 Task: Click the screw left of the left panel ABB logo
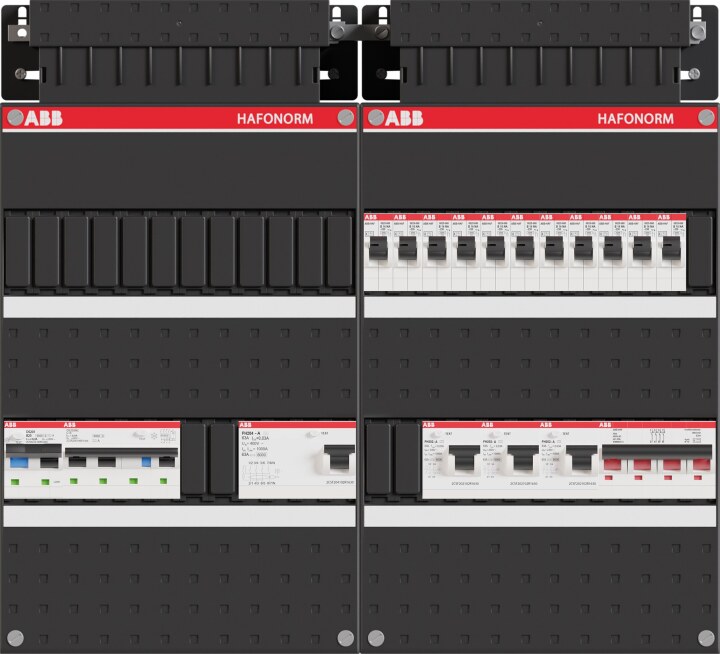tap(15, 118)
